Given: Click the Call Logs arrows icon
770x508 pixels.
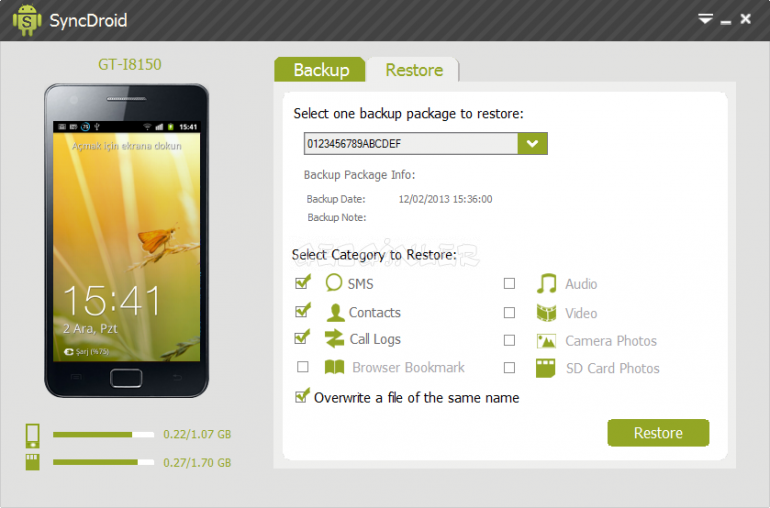Looking at the screenshot, I should pyautogui.click(x=334, y=339).
